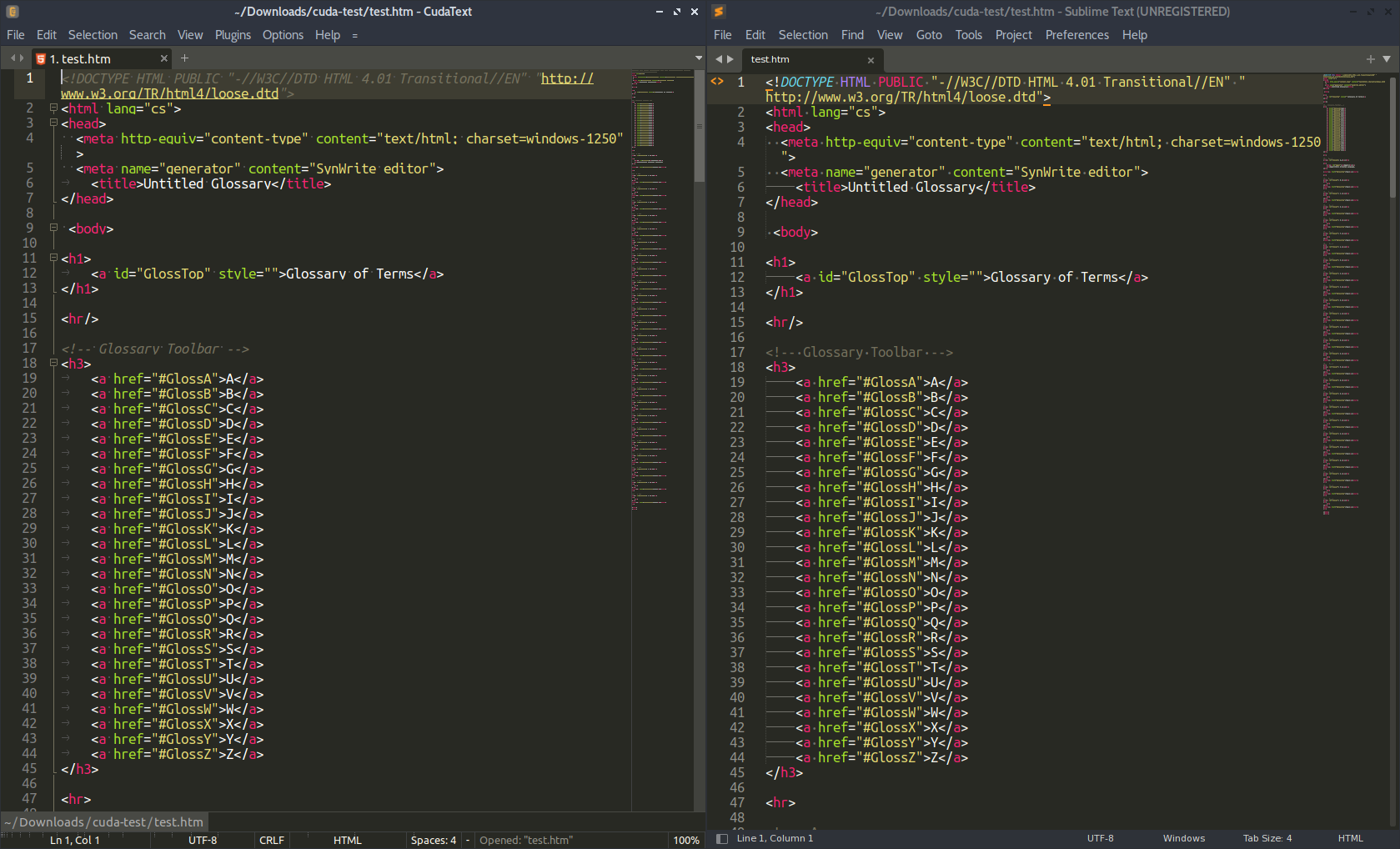Change 'Tab Size: 4' in Sublime status bar

1267,838
